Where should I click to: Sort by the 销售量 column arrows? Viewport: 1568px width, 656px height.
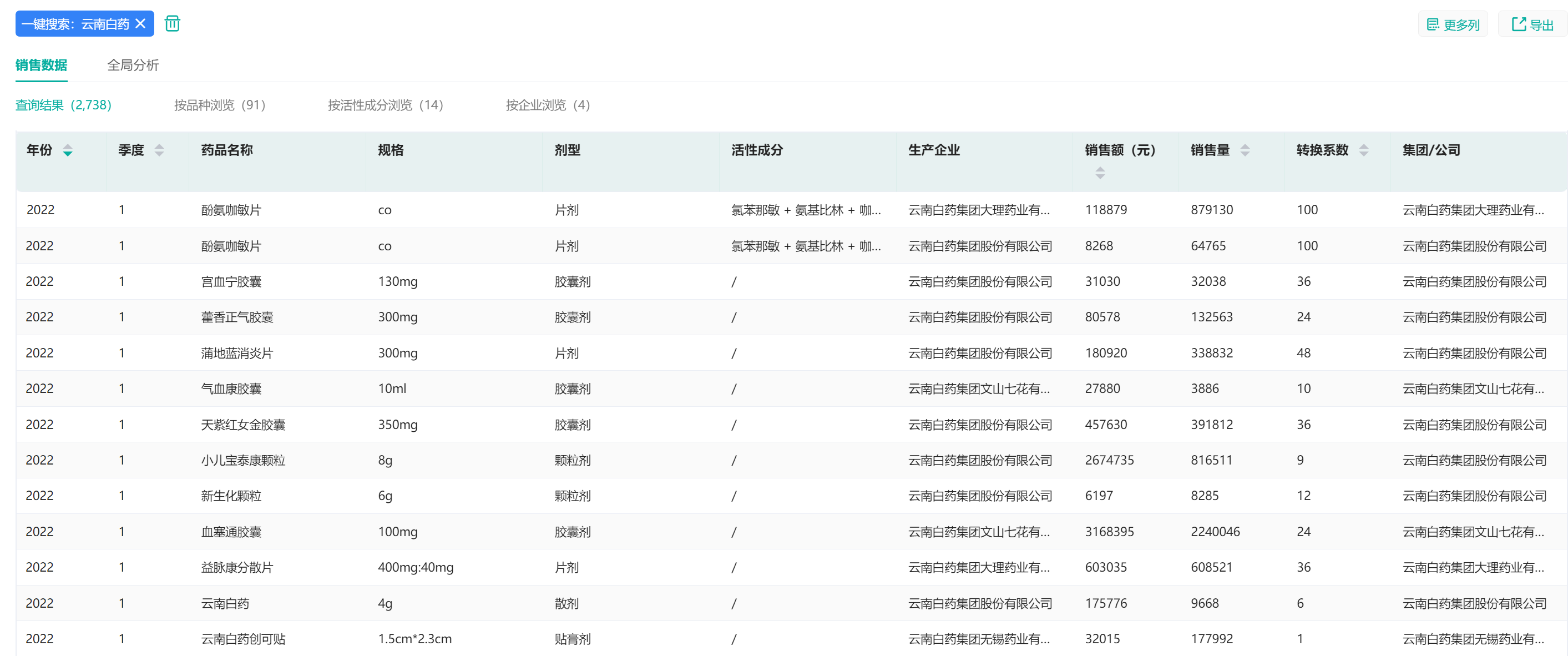click(x=1245, y=150)
